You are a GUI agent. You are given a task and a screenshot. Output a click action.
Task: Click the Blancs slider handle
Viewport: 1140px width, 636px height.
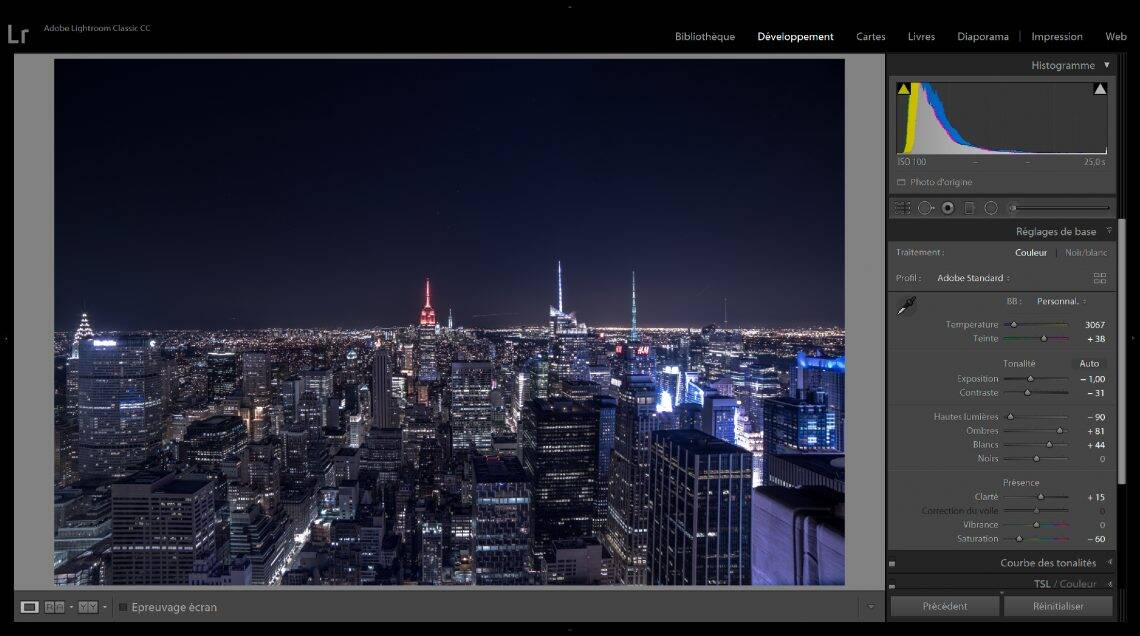coord(1049,444)
